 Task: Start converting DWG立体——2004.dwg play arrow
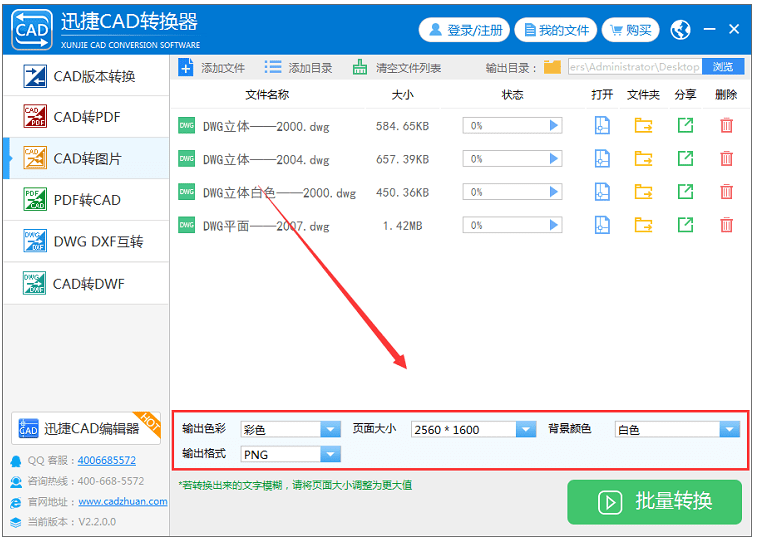pyautogui.click(x=554, y=159)
